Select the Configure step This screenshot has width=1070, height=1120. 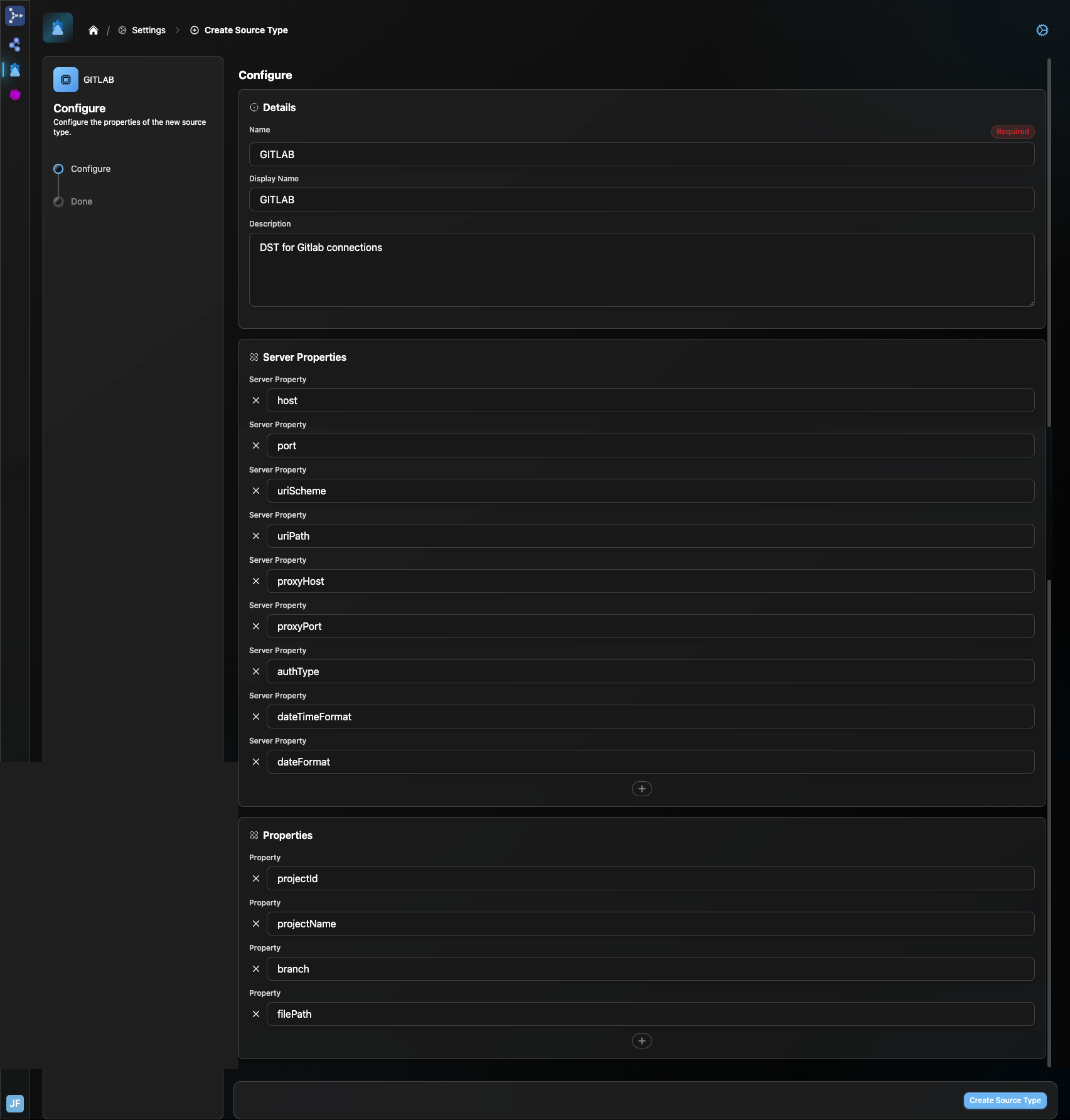(90, 169)
